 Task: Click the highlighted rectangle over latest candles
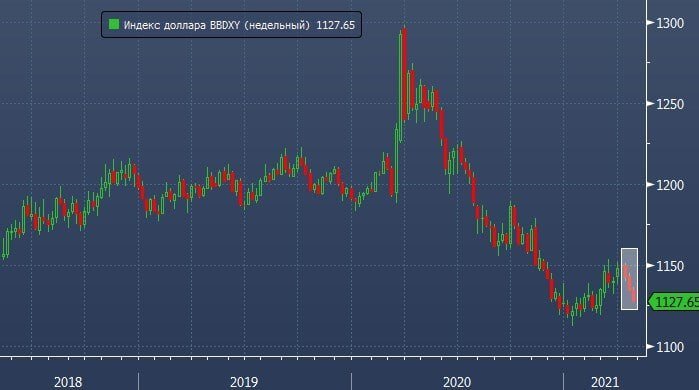tap(629, 279)
